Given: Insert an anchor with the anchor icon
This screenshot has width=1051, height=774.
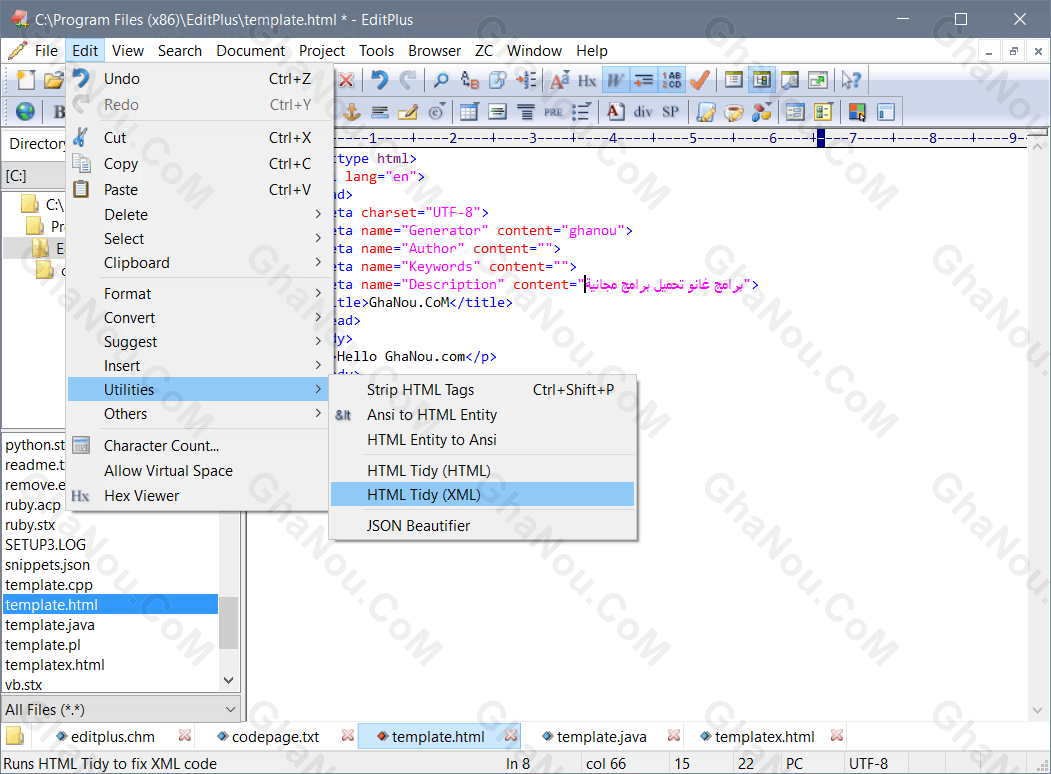Looking at the screenshot, I should point(352,112).
